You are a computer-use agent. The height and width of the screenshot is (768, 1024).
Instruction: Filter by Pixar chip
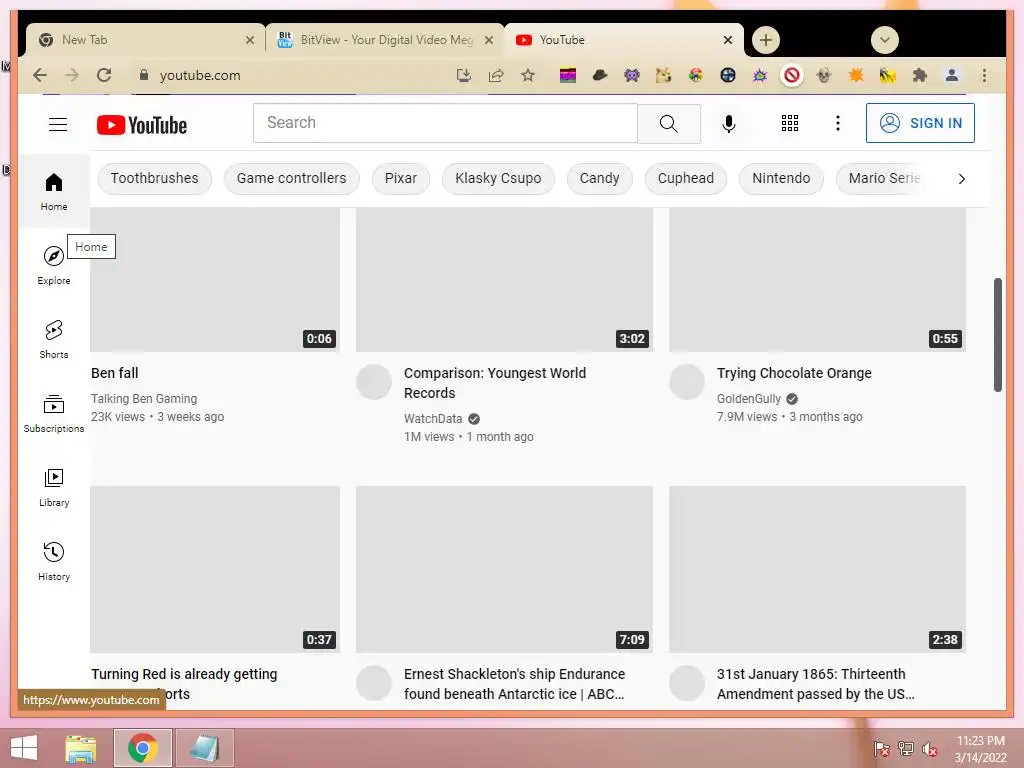pyautogui.click(x=400, y=178)
